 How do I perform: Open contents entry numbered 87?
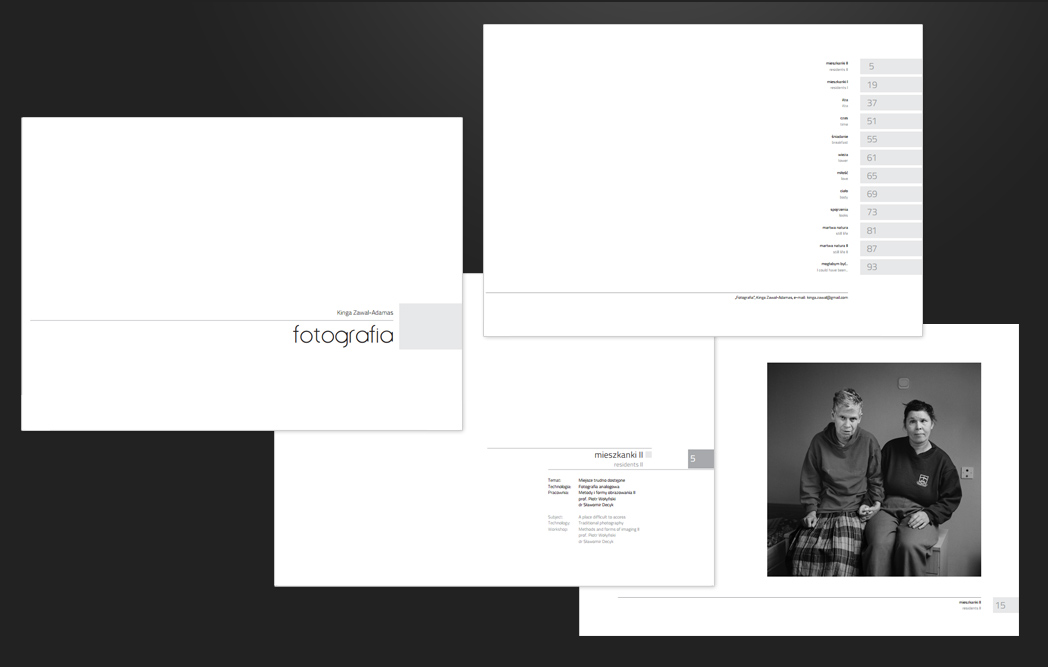[890, 249]
